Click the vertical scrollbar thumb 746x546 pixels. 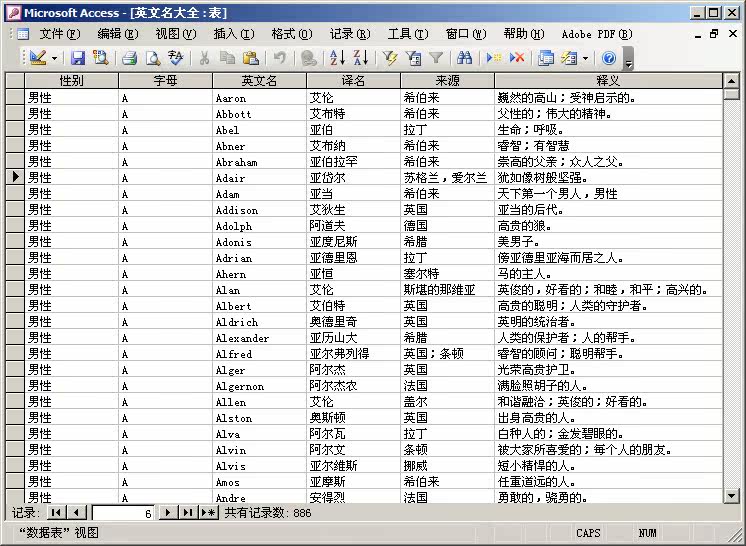pos(732,94)
